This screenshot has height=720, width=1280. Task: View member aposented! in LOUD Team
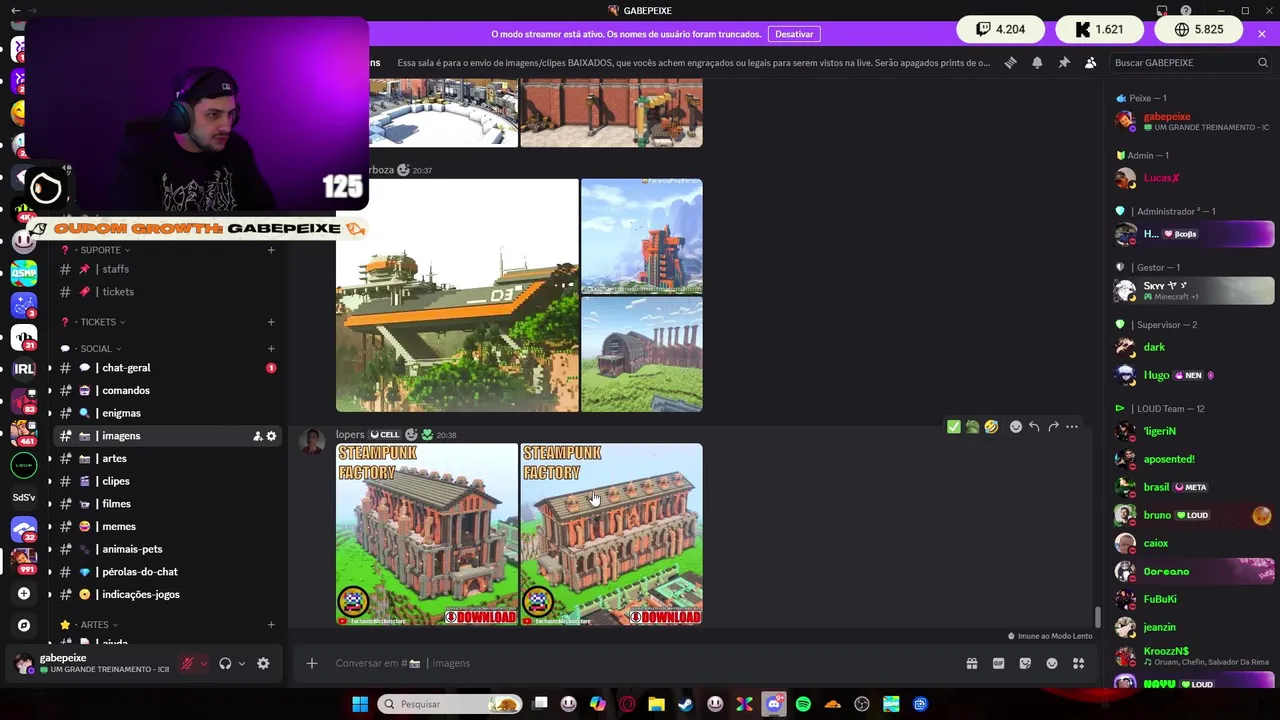(x=1194, y=459)
